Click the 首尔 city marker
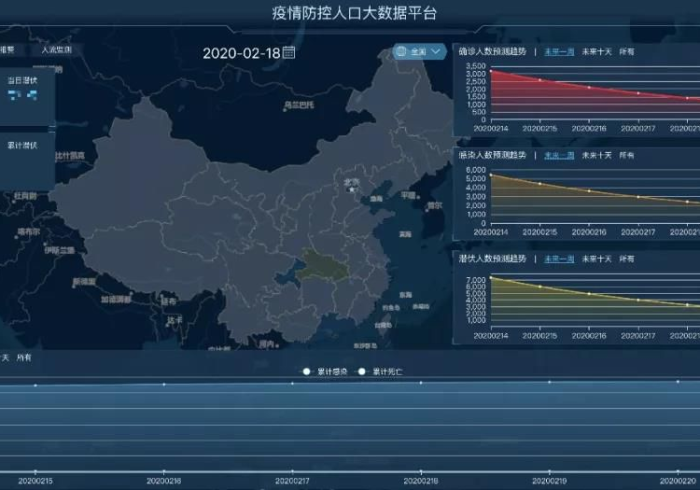Screen dimensions: 700x490 (x=427, y=210)
